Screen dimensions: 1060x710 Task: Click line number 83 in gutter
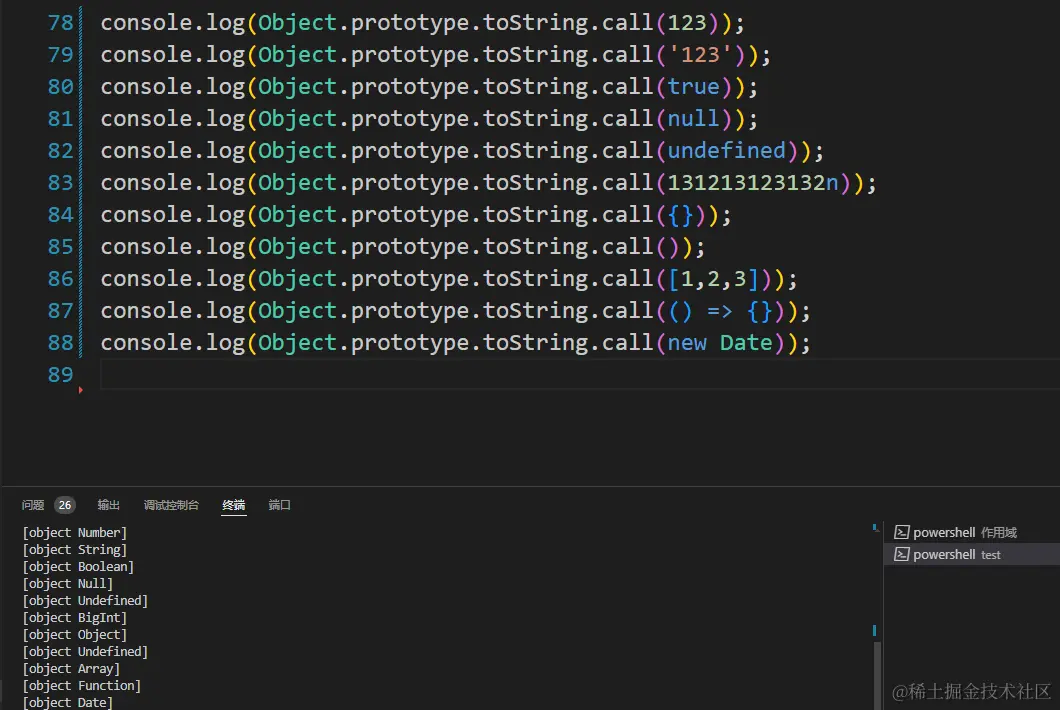[x=60, y=183]
